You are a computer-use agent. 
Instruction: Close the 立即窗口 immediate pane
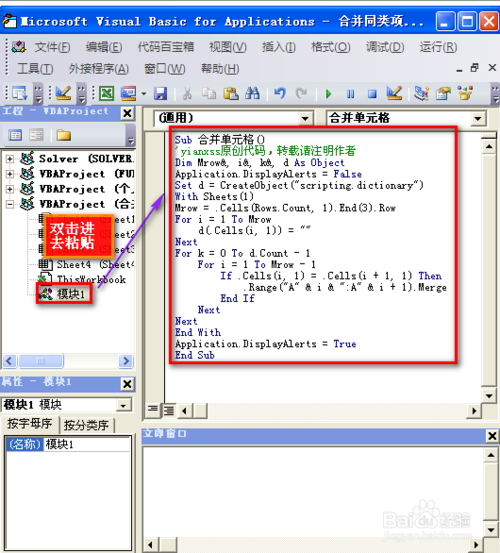click(492, 436)
